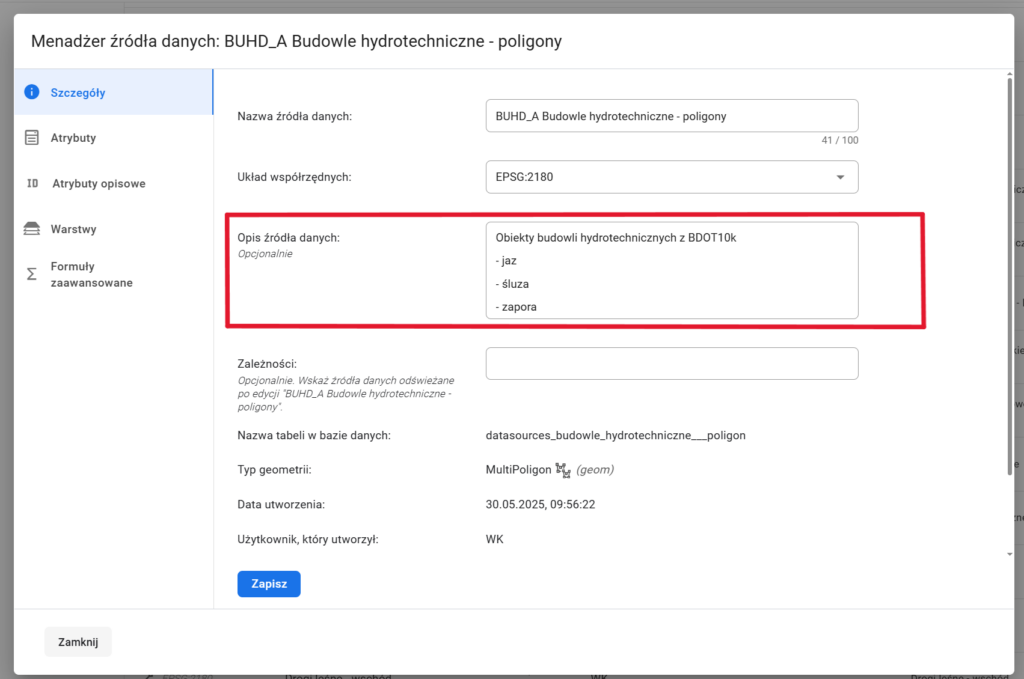Click the Zamknij button
Image resolution: width=1024 pixels, height=679 pixels.
tap(78, 642)
